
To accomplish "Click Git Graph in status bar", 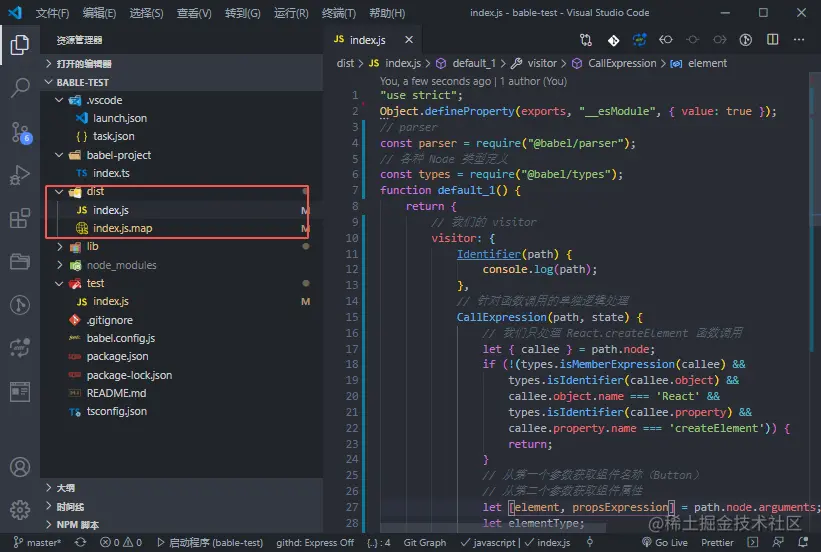I will pos(425,542).
